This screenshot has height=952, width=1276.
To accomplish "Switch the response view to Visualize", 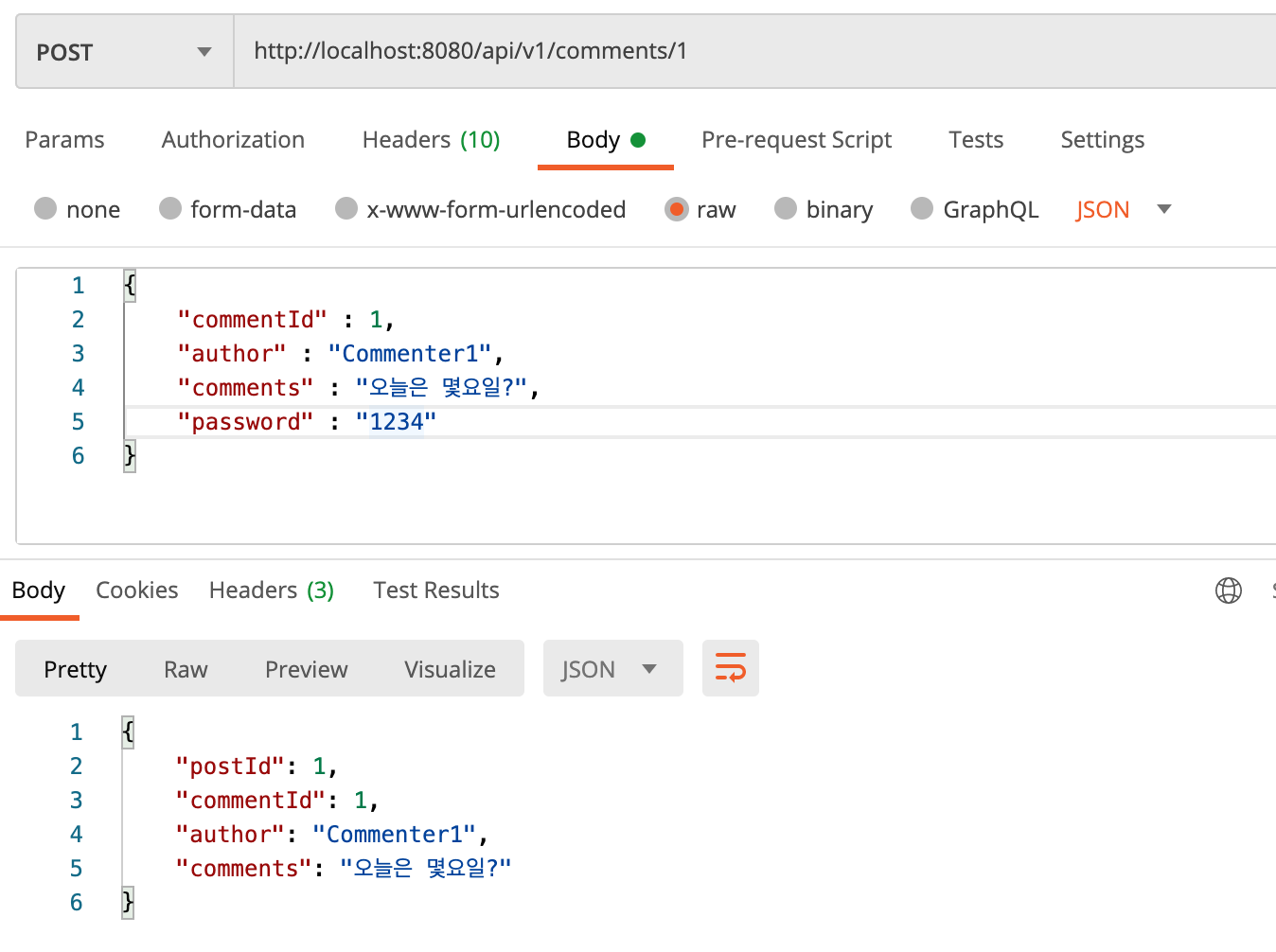I will (x=450, y=669).
